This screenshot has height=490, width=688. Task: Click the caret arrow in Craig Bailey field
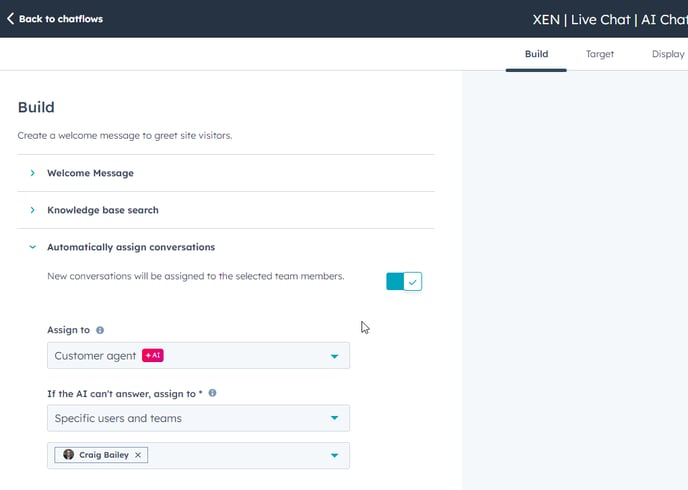[334, 456]
